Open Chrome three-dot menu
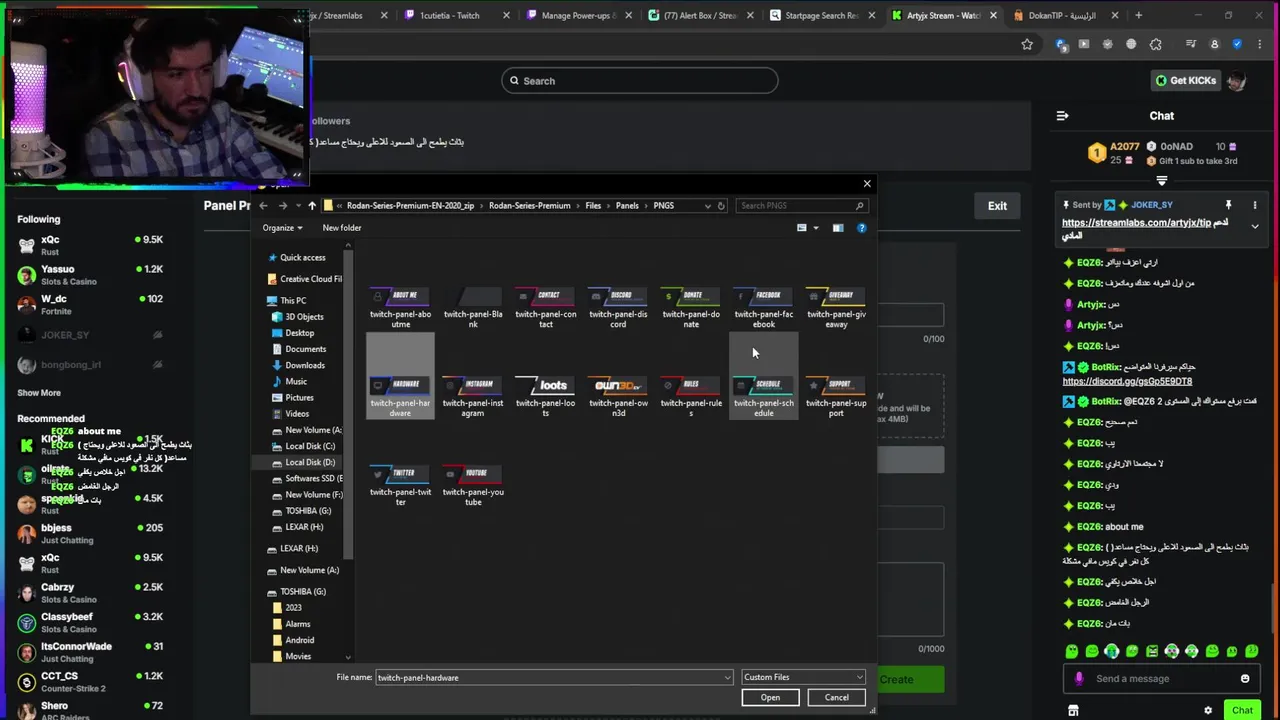The height and width of the screenshot is (720, 1280). 1259,44
